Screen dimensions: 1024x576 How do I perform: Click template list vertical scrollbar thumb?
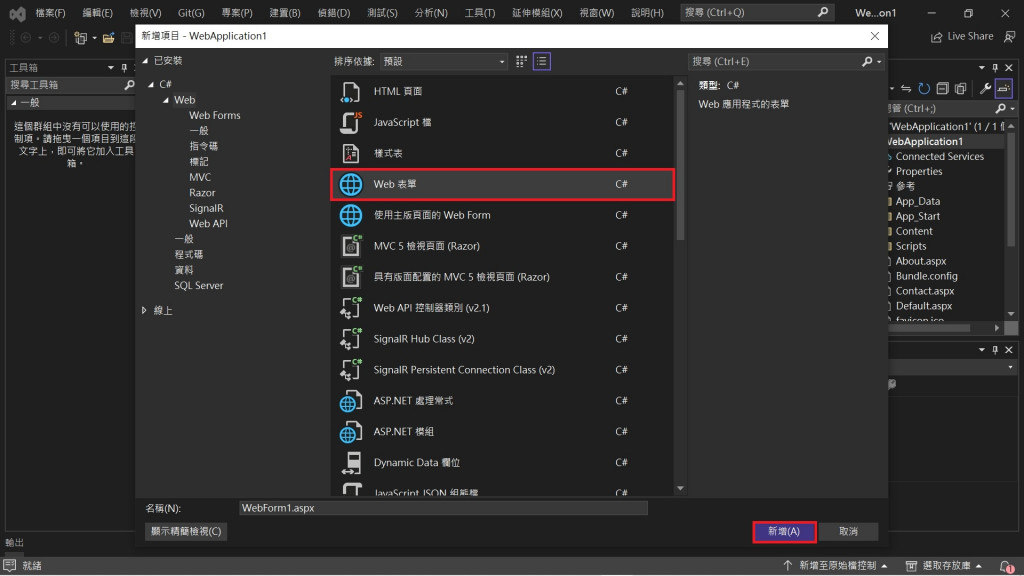(x=680, y=165)
